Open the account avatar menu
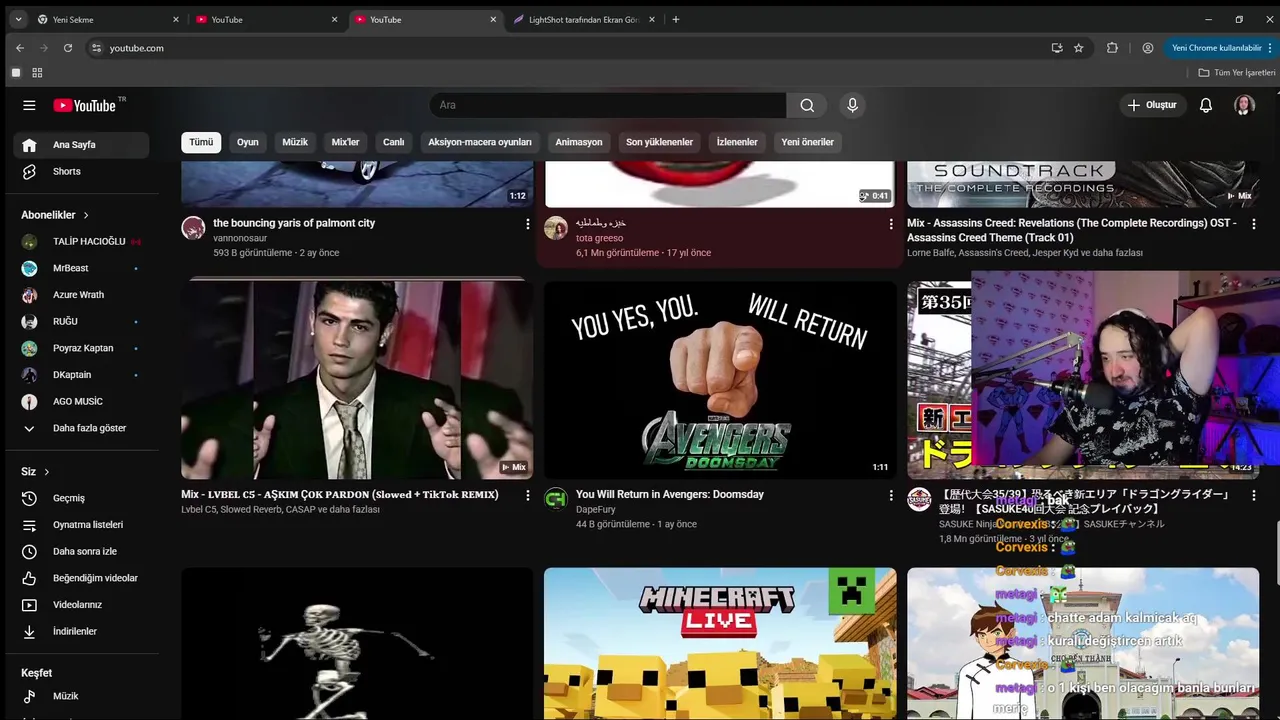Viewport: 1280px width, 720px height. [x=1244, y=105]
